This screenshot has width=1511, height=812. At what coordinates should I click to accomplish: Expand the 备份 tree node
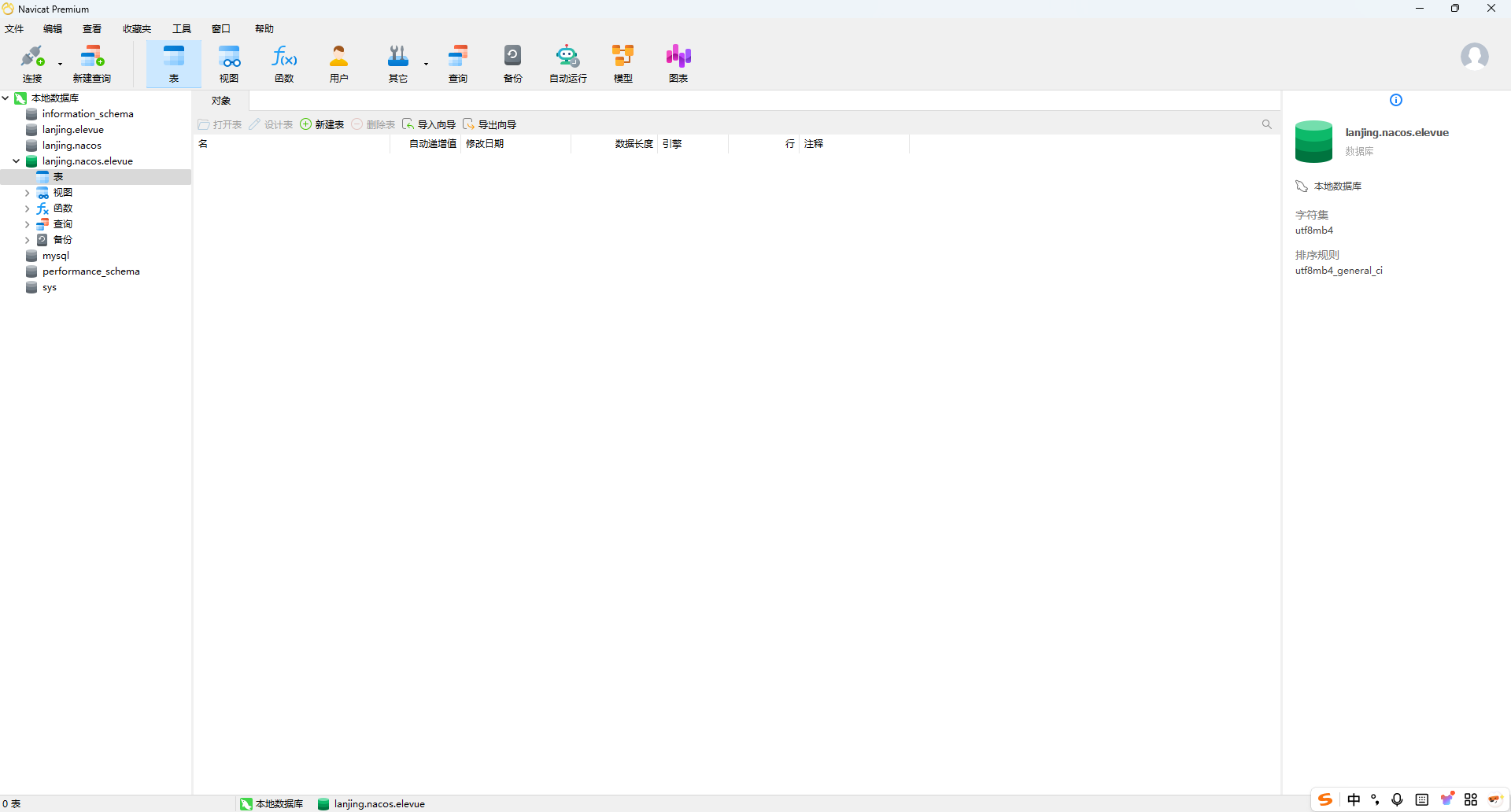[x=27, y=240]
